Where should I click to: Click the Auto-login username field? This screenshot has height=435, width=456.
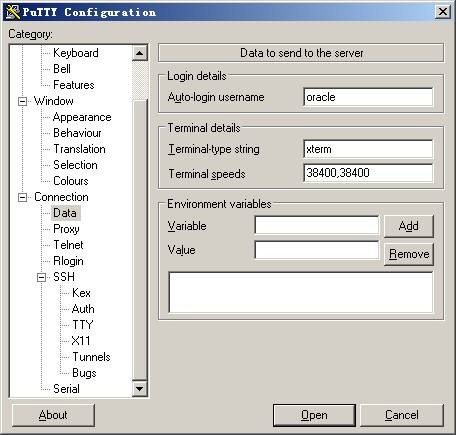click(x=368, y=97)
